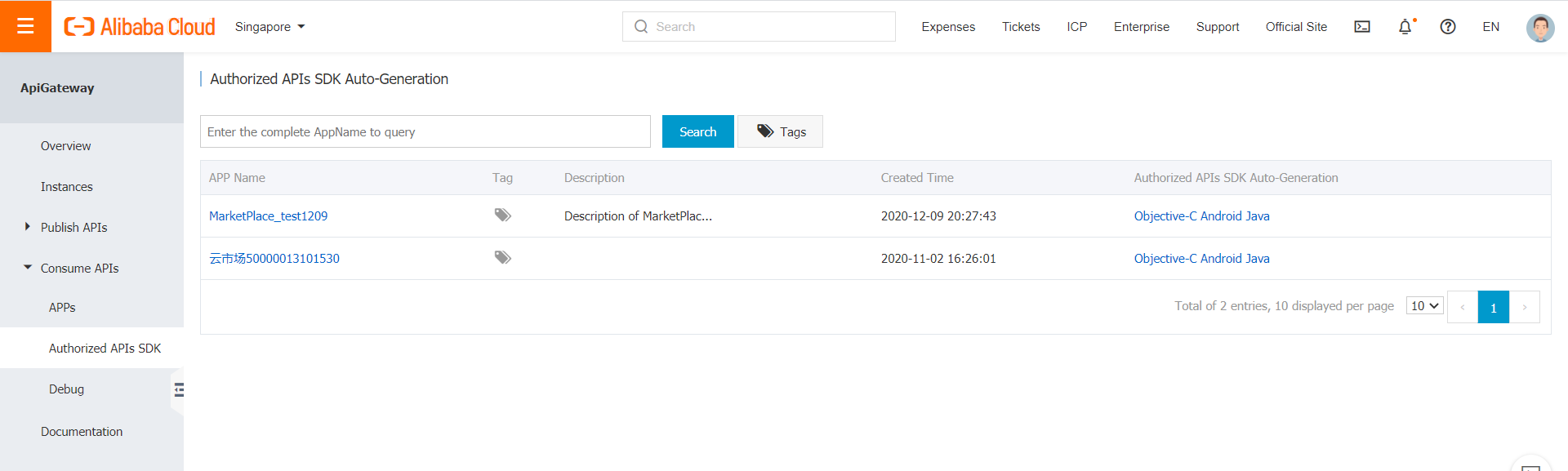Open the Singapore region dropdown
1568x471 pixels.
[x=269, y=27]
